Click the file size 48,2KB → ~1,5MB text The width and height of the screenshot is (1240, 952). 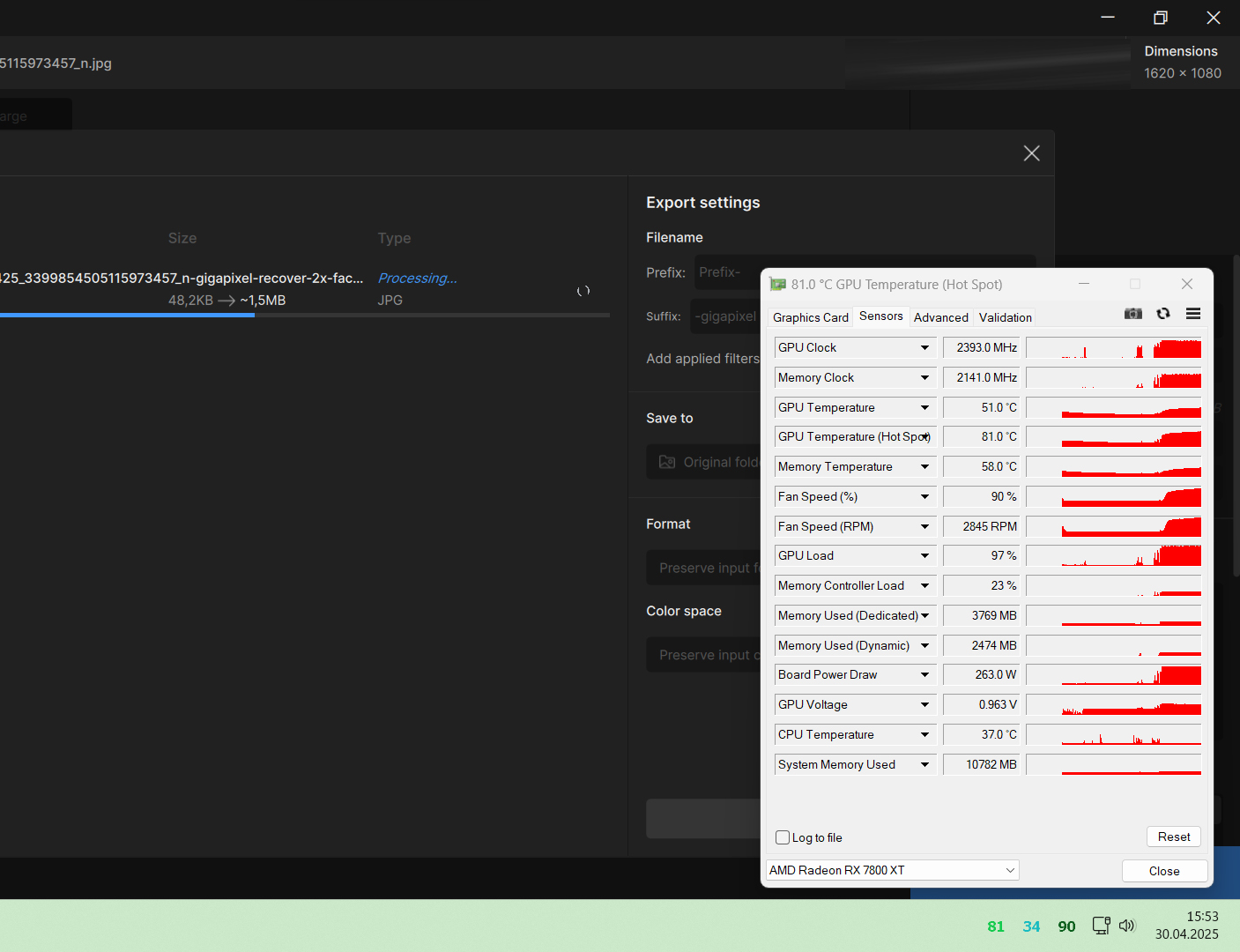pos(227,301)
